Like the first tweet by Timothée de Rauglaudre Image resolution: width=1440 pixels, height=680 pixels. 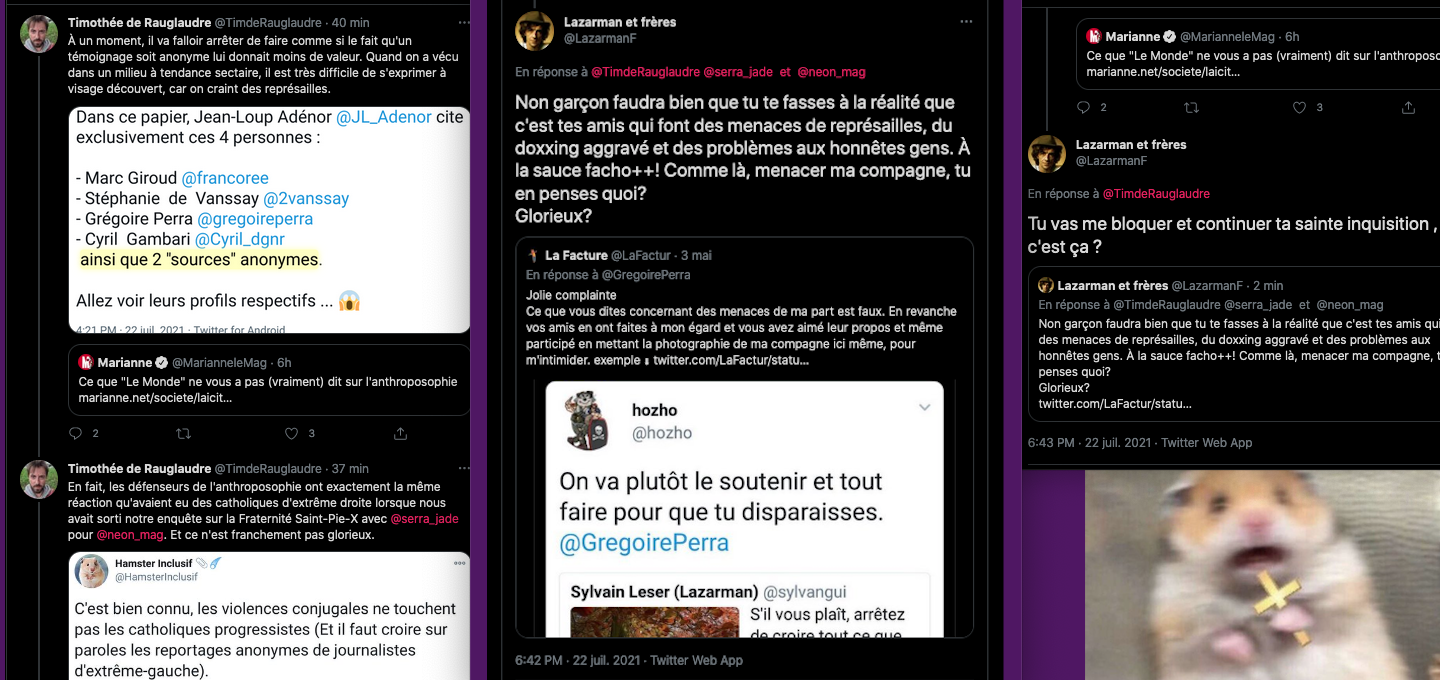tap(291, 433)
